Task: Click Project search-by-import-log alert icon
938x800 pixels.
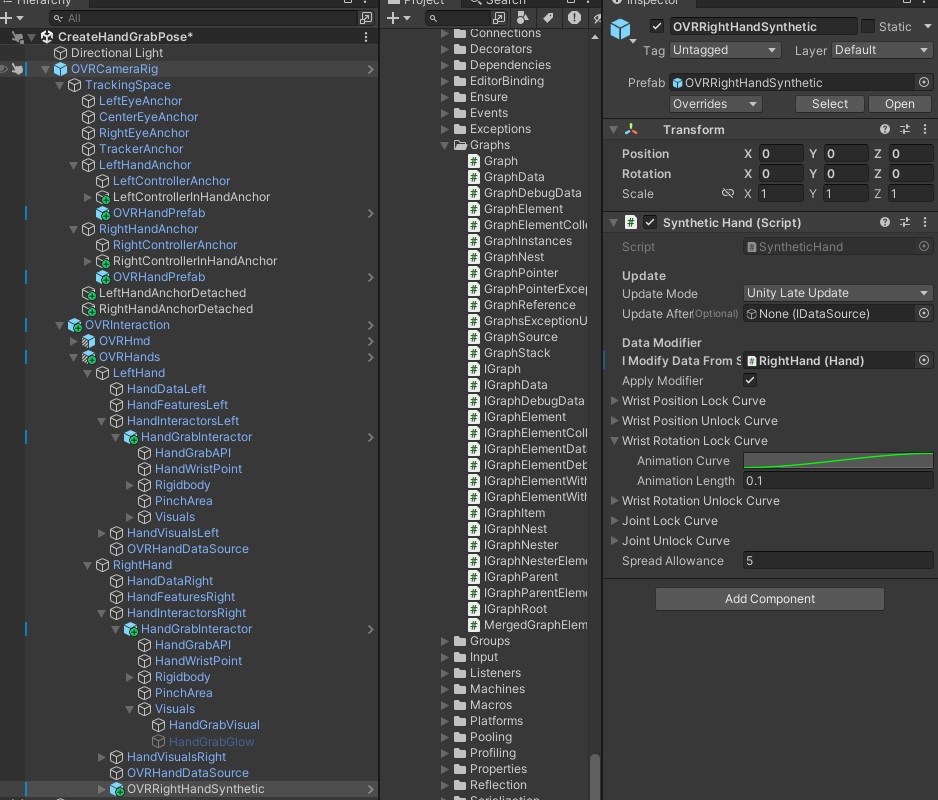Action: (x=574, y=18)
